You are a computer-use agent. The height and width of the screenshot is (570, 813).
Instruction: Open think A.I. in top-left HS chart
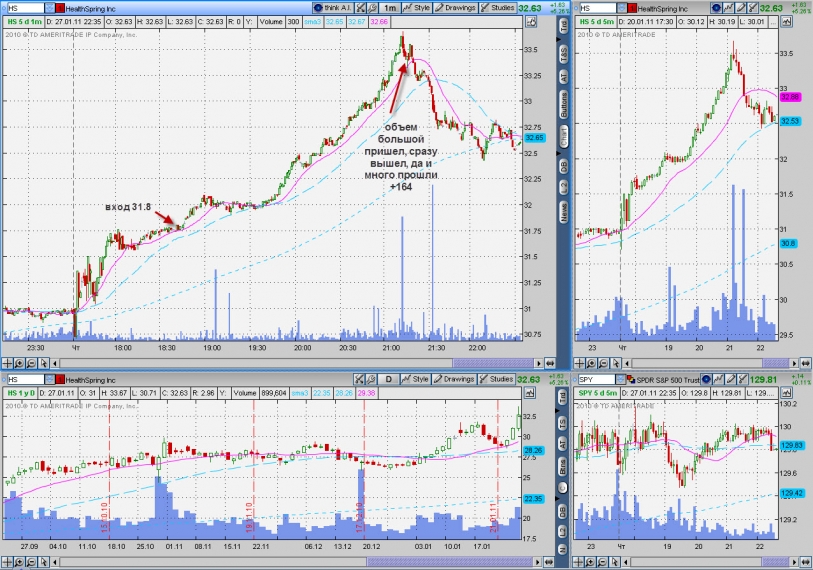coord(333,8)
